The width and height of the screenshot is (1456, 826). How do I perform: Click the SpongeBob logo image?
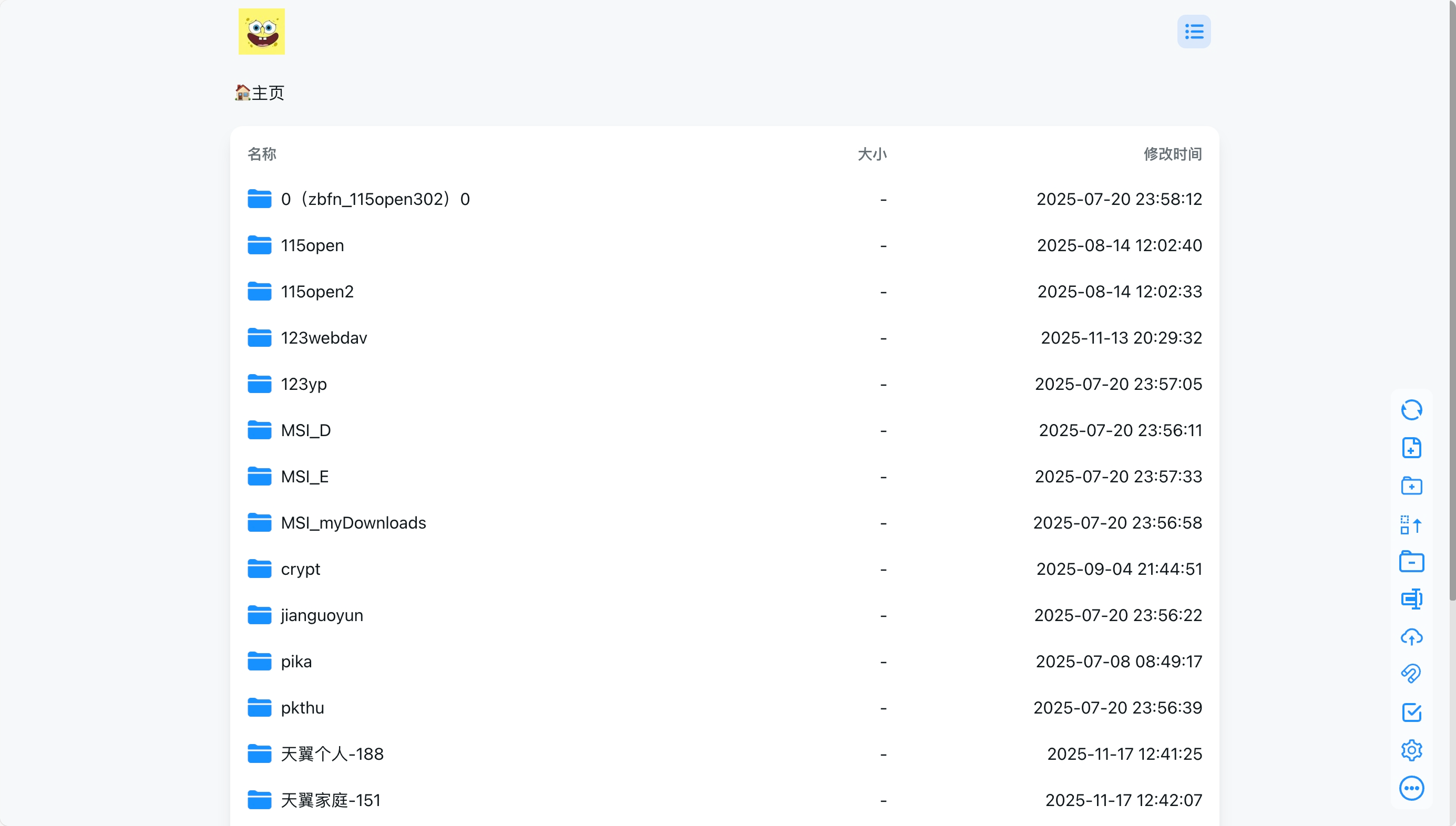pyautogui.click(x=262, y=32)
